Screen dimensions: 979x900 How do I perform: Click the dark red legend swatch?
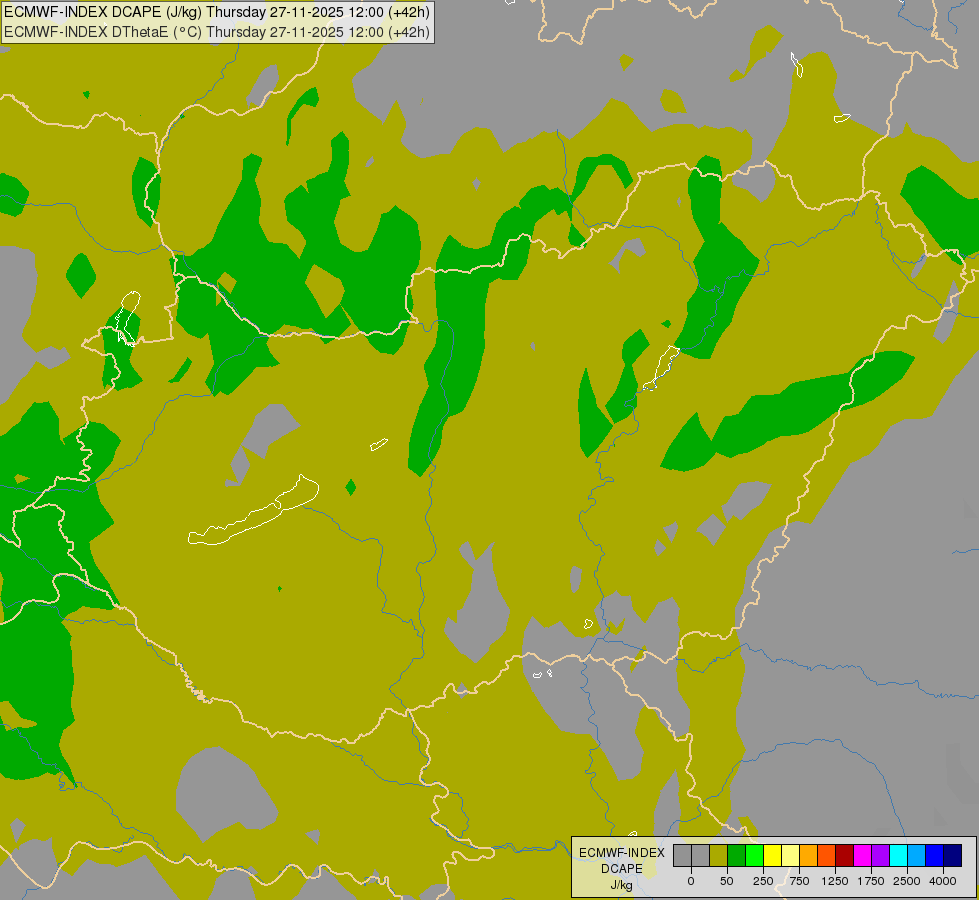[844, 855]
